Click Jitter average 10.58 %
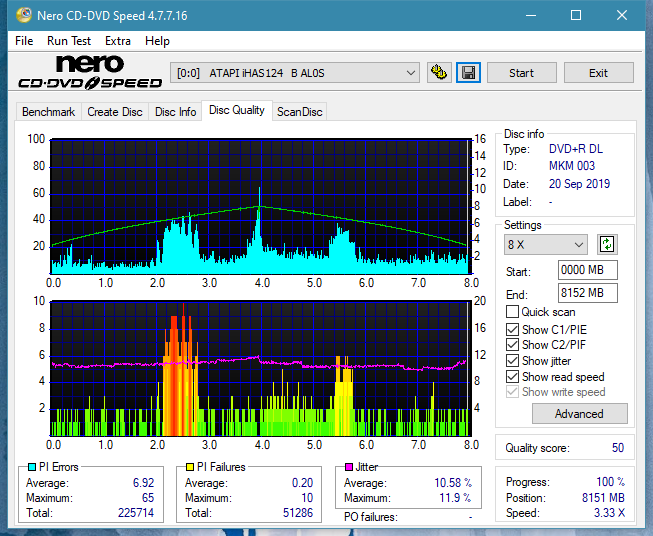Viewport: 653px width, 536px height. click(x=453, y=483)
